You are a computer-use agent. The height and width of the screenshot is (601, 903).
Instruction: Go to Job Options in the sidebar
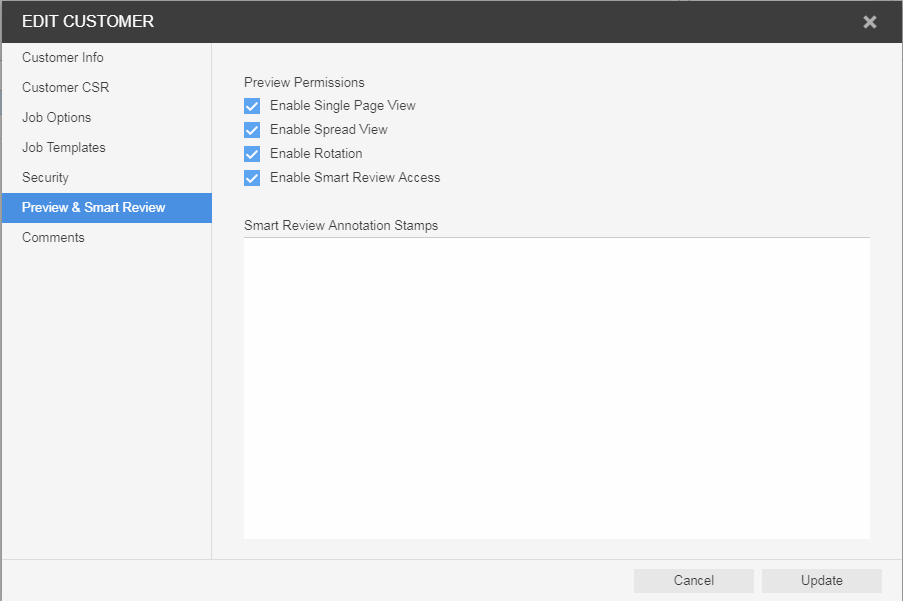(57, 118)
